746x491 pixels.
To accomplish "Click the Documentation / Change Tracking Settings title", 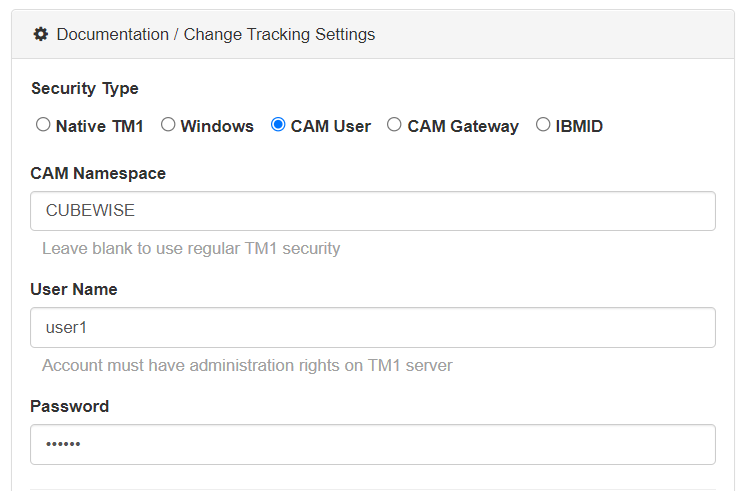I will (216, 34).
